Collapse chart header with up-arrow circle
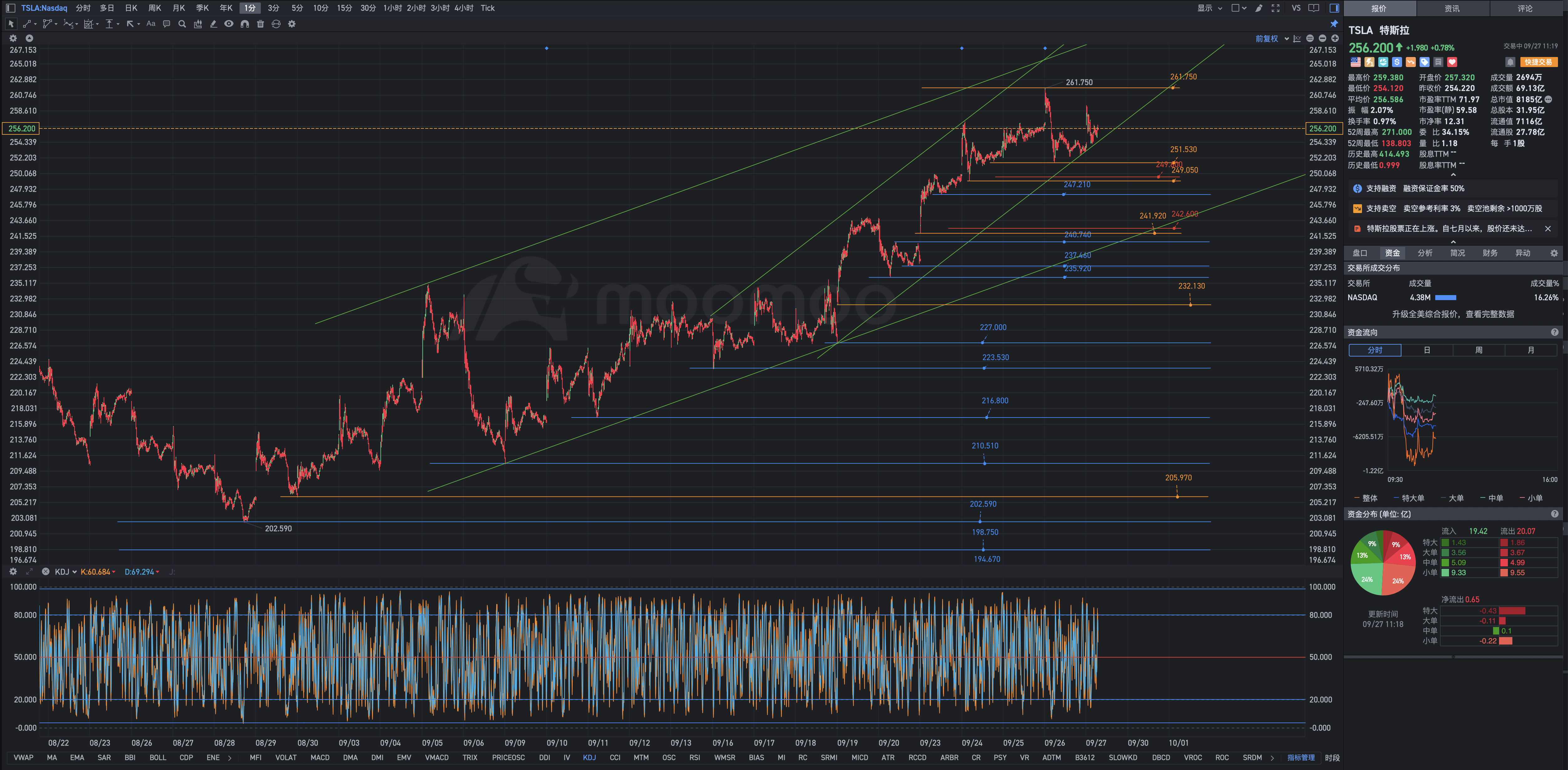This screenshot has width=1568, height=770. coord(28,38)
